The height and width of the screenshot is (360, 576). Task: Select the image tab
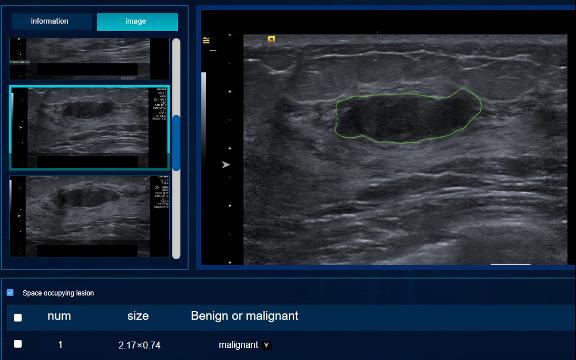(x=137, y=22)
